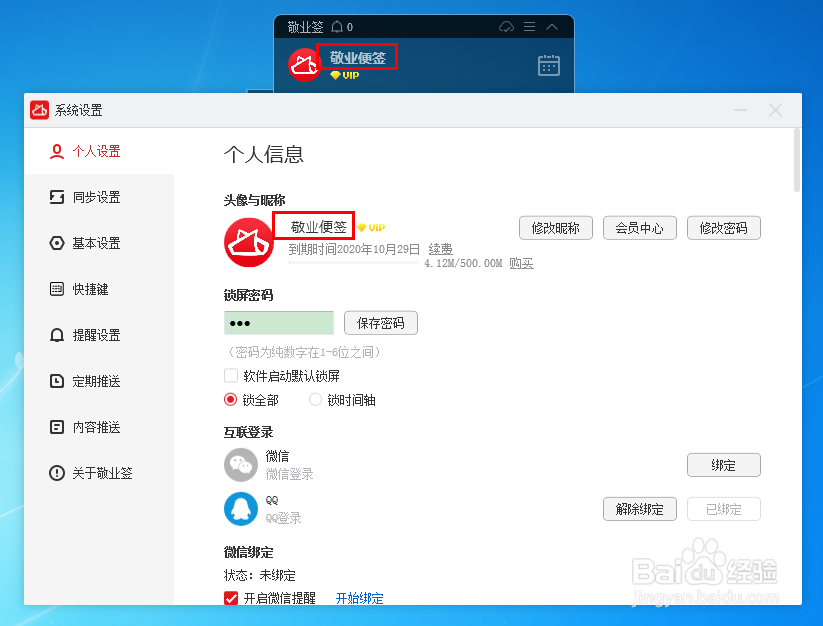Viewport: 823px width, 626px height.
Task: Click the 修改昵称 button
Action: coord(556,228)
